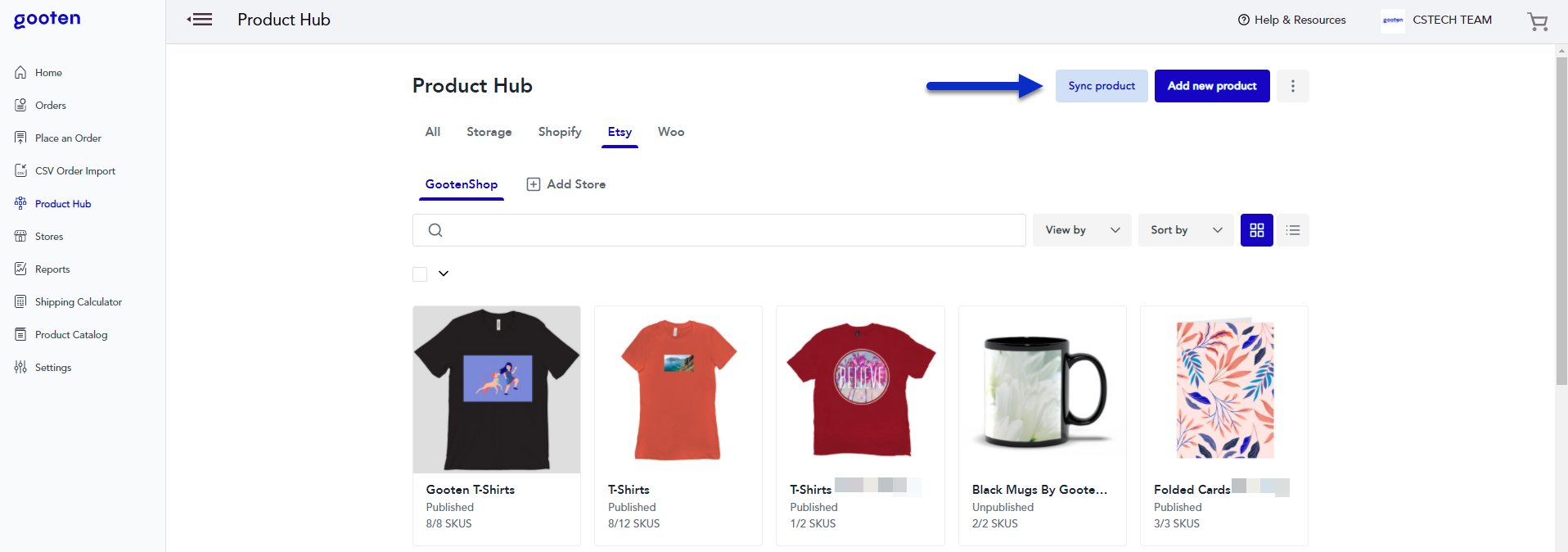
Task: Click the search magnifier icon
Action: [435, 230]
